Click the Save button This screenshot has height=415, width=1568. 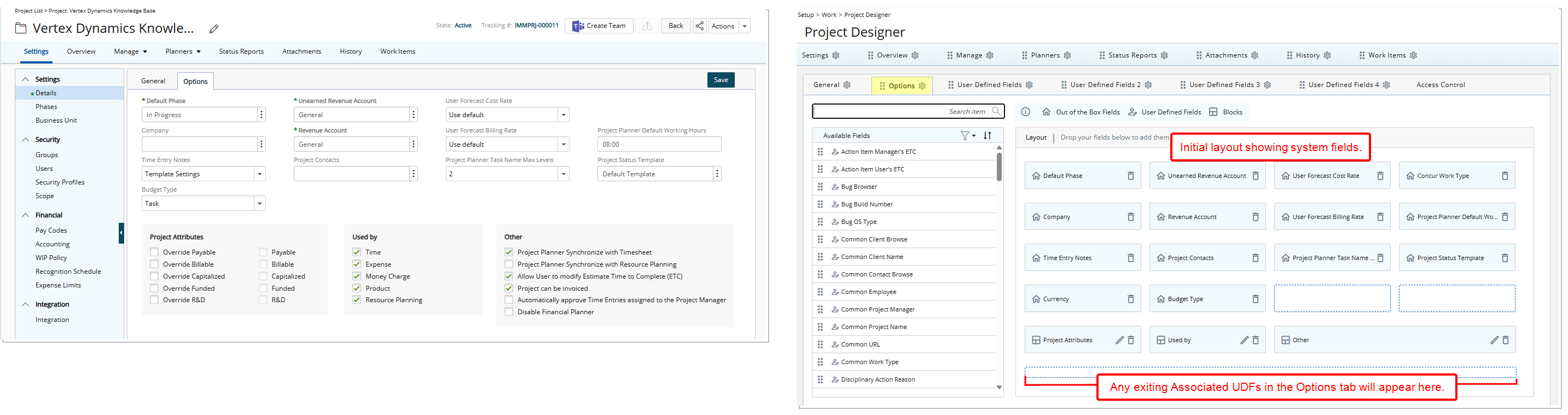click(721, 80)
